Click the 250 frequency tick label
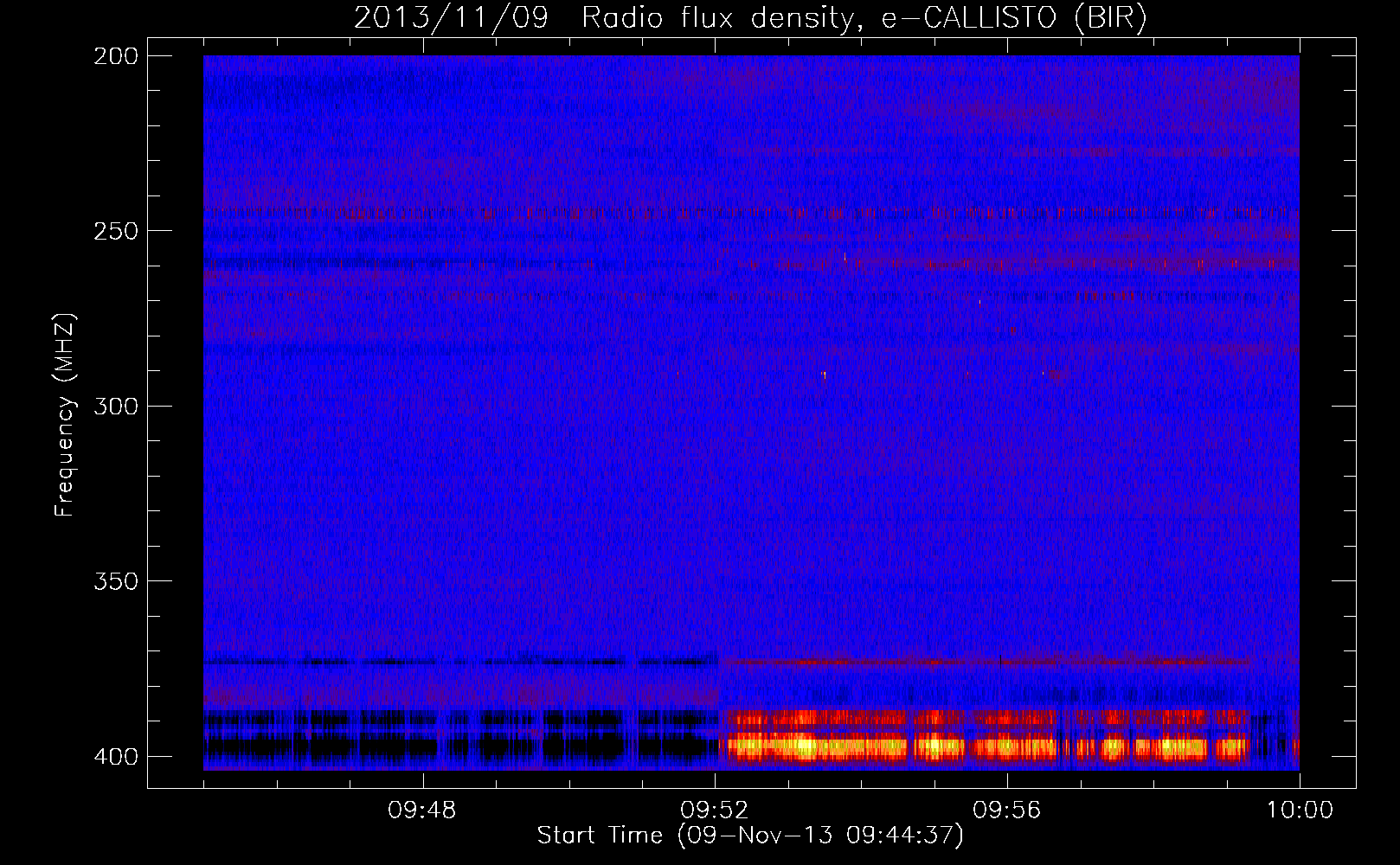This screenshot has height=865, width=1400. [x=116, y=231]
